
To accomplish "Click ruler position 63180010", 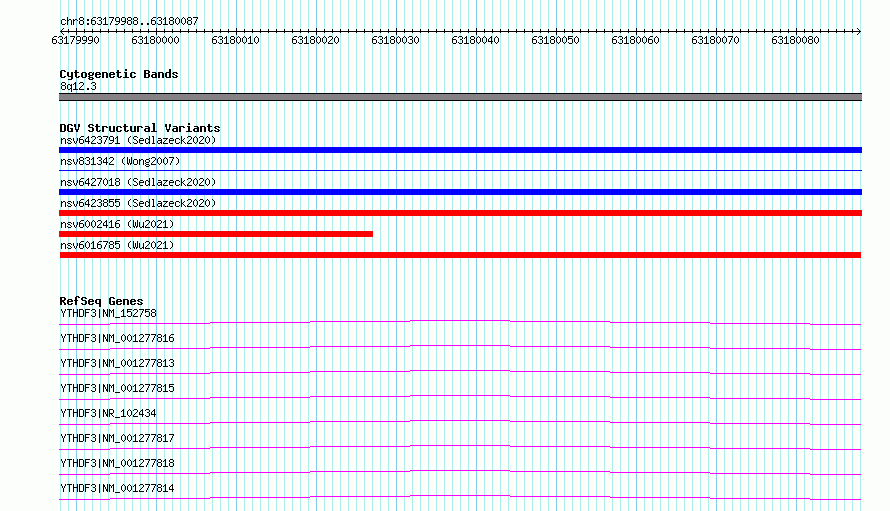I will point(236,40).
